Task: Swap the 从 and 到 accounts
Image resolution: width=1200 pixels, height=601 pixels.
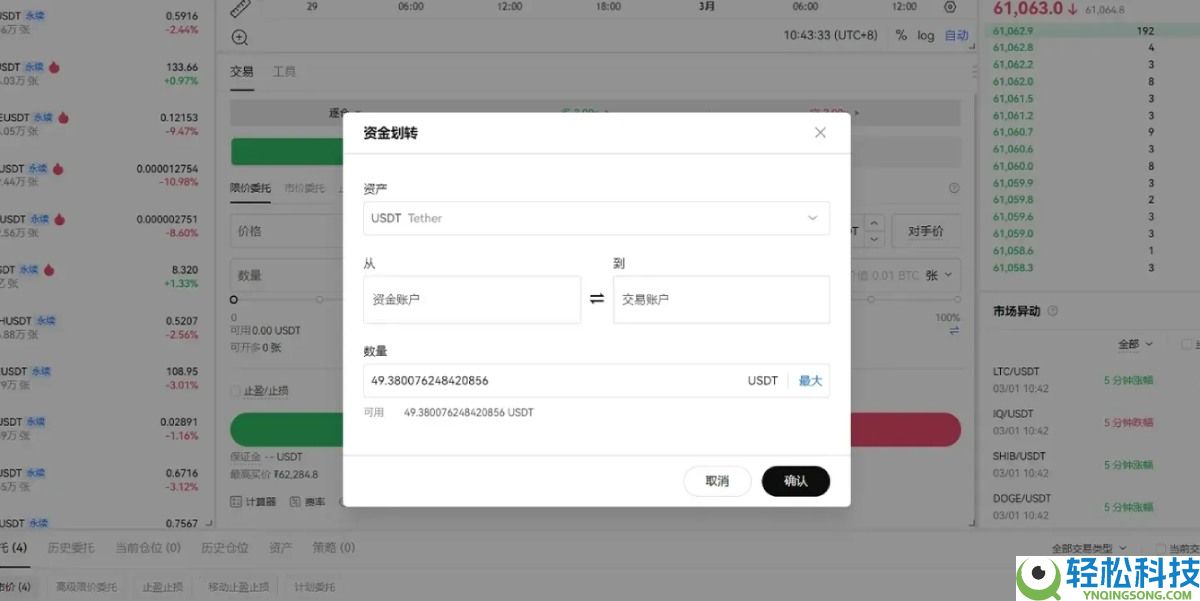Action: [x=597, y=299]
